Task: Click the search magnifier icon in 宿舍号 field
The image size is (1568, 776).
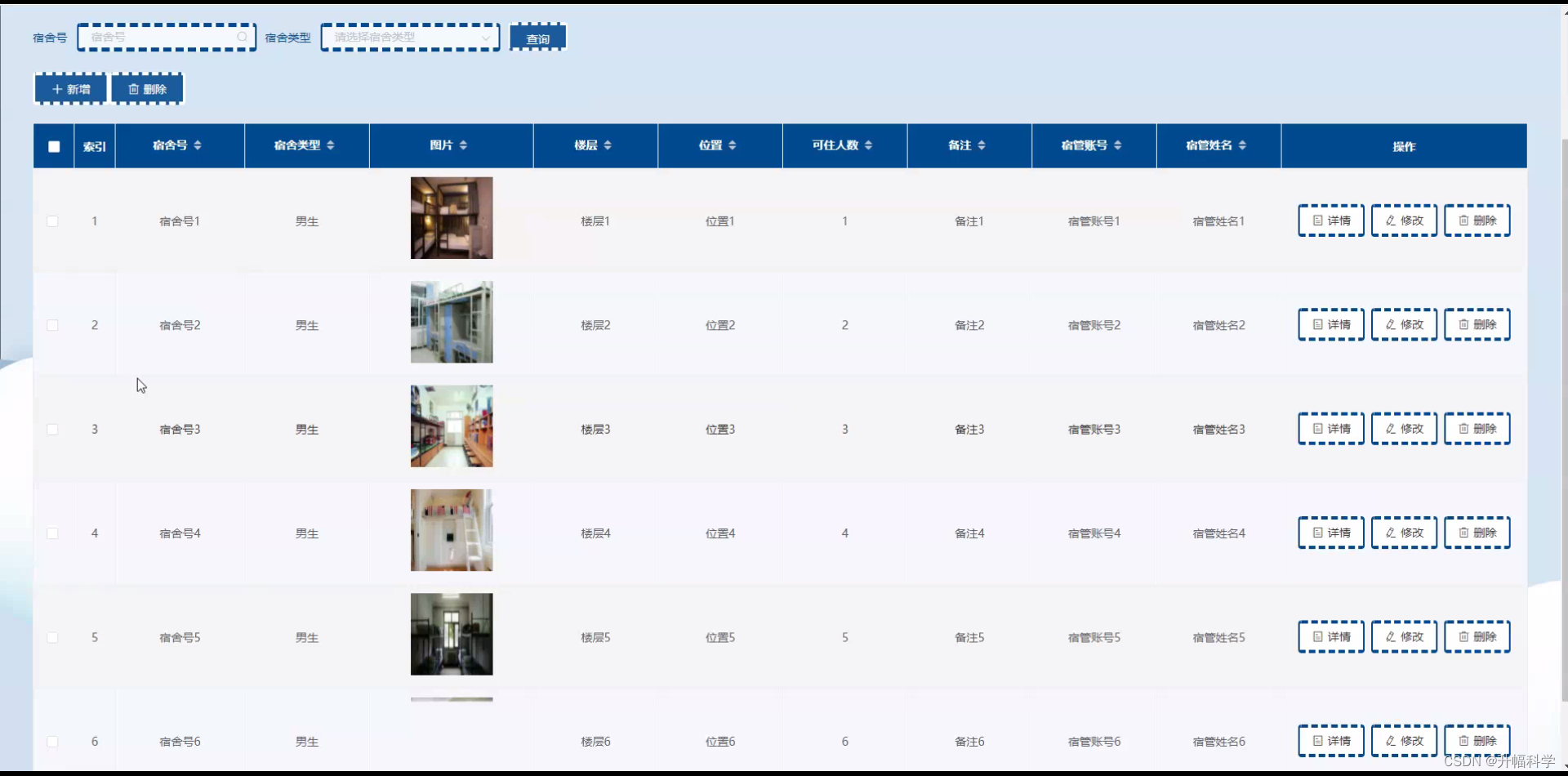Action: 242,37
